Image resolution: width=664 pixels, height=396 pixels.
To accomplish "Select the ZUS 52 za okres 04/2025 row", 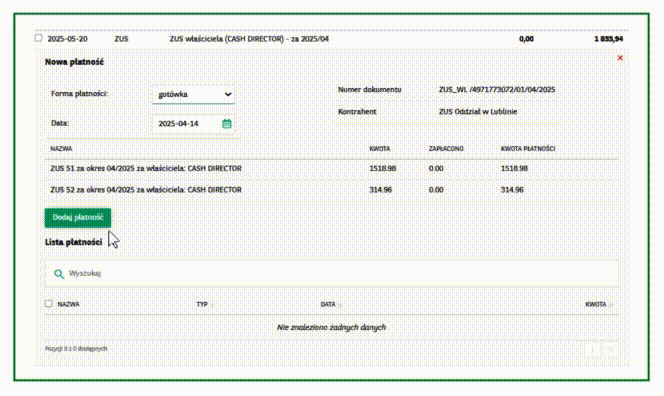I will coord(332,189).
